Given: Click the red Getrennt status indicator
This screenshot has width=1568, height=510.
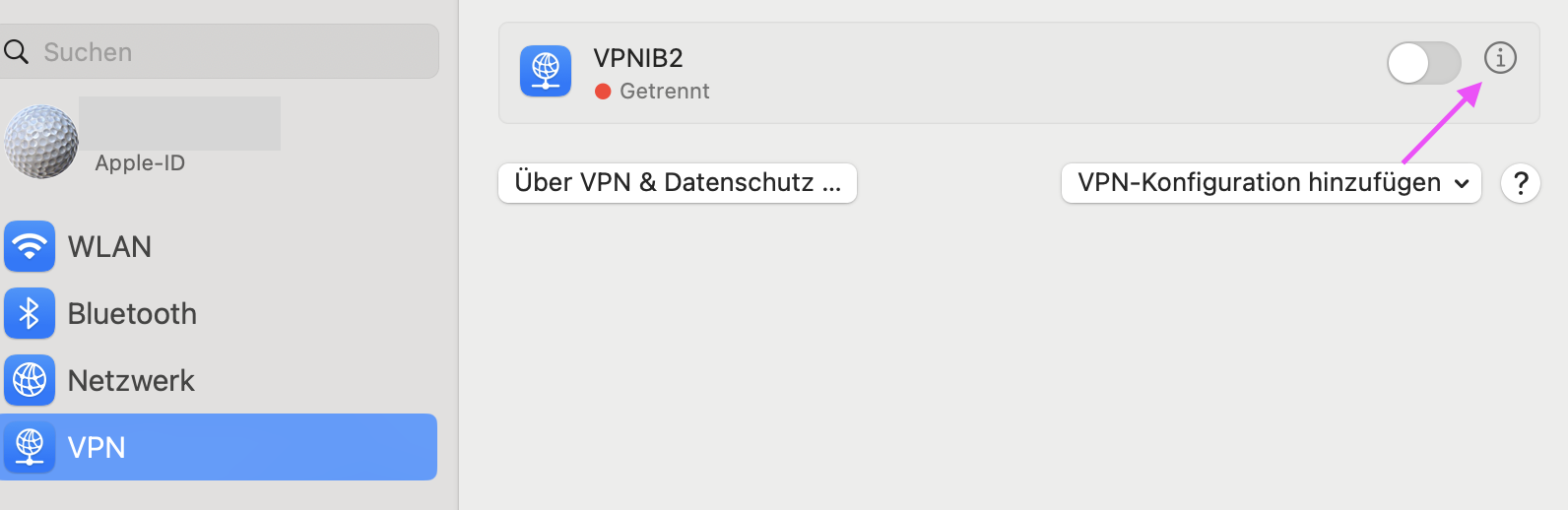Looking at the screenshot, I should pos(603,92).
